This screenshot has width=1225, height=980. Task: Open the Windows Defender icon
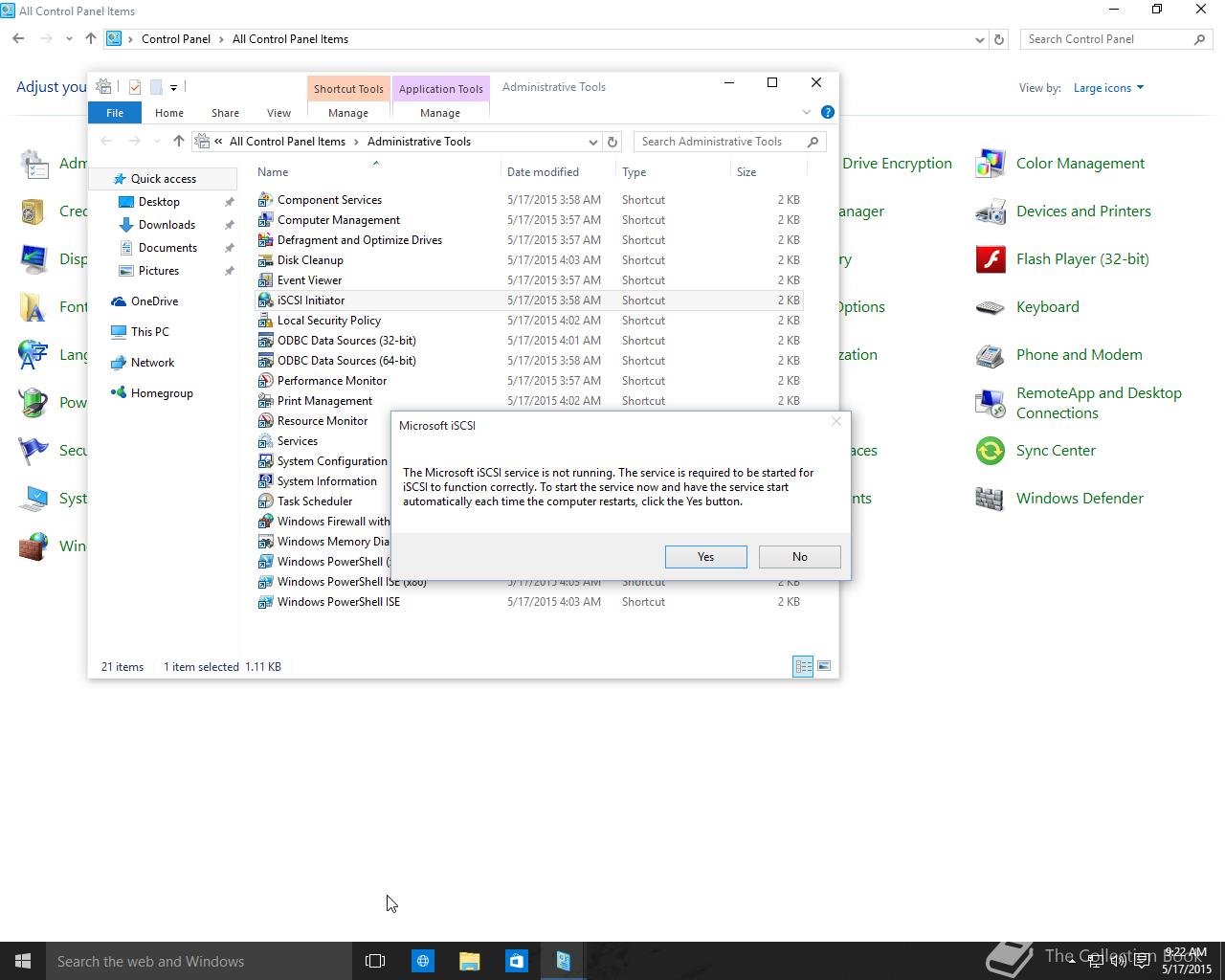[x=991, y=499]
